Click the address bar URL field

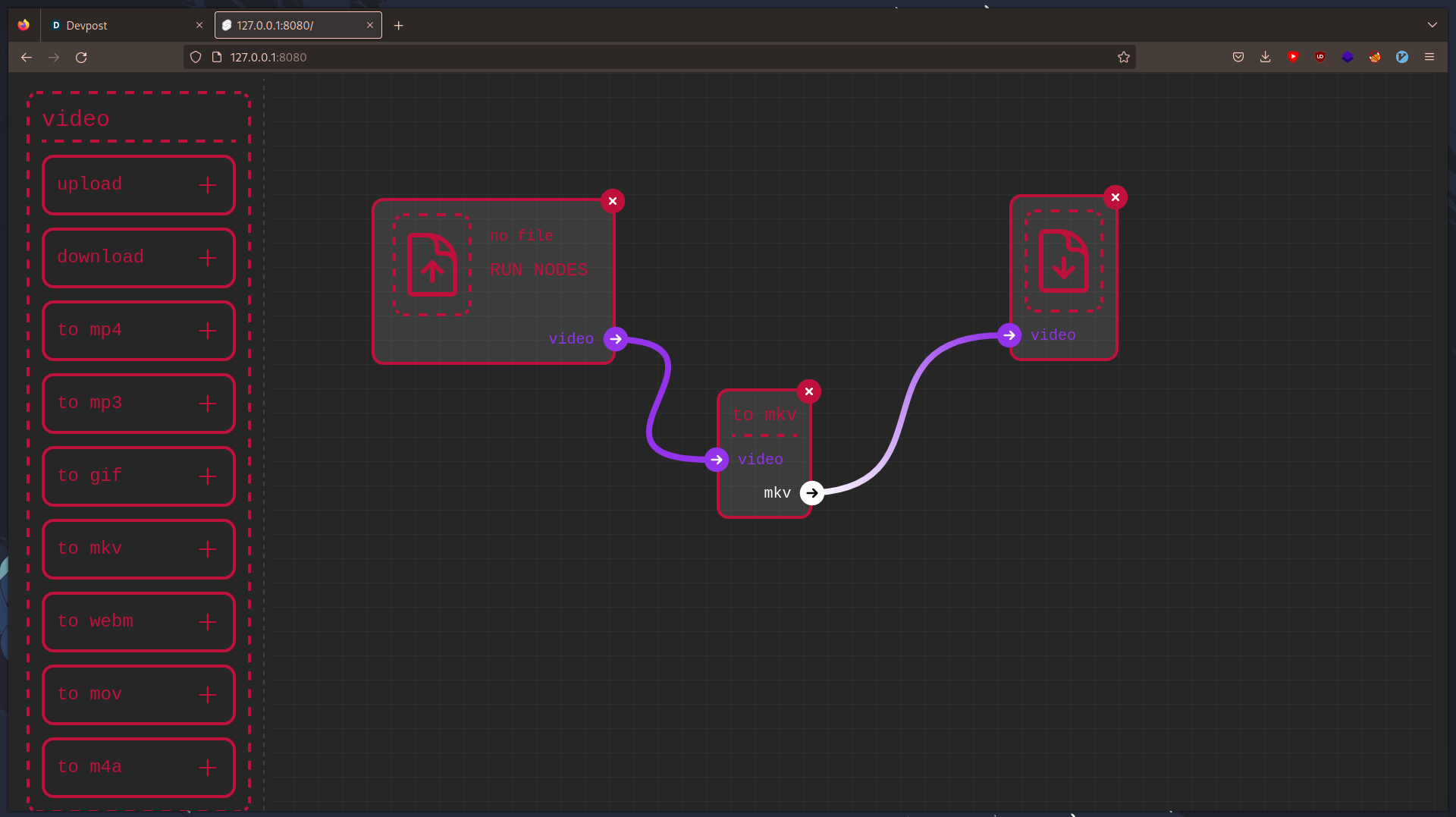pyautogui.click(x=659, y=57)
